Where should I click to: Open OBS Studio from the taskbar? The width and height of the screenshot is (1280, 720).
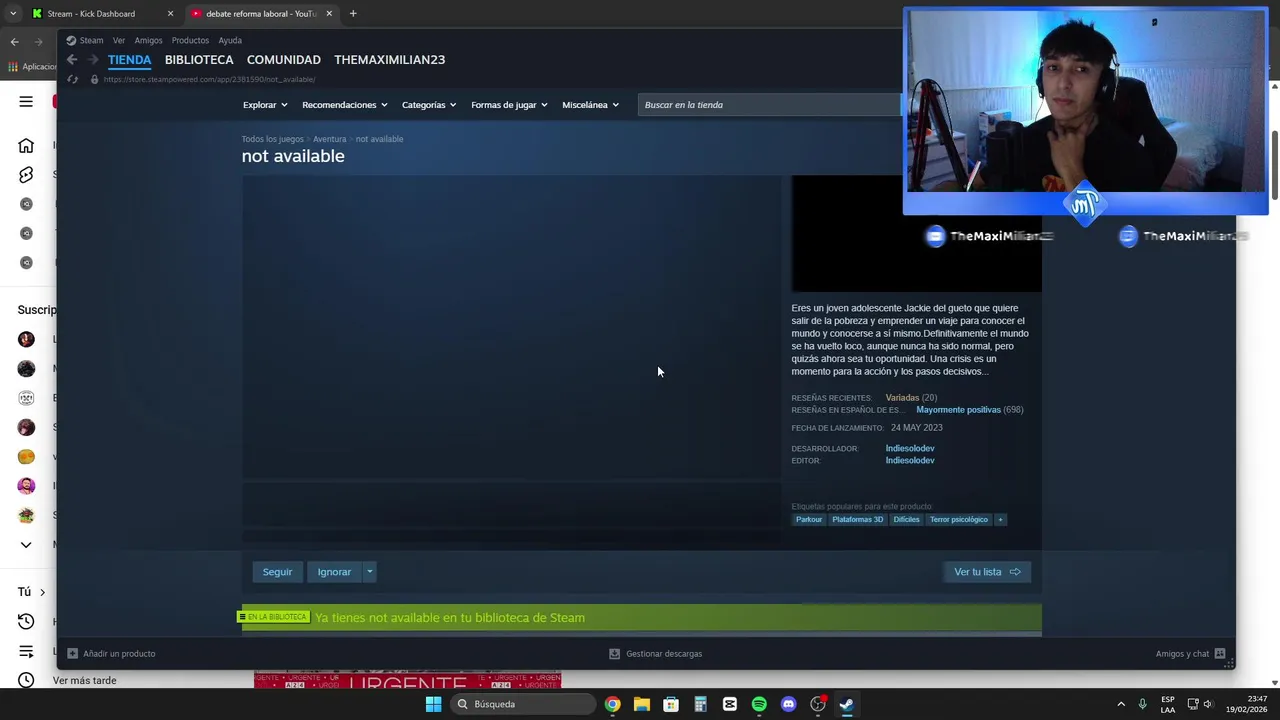point(818,704)
